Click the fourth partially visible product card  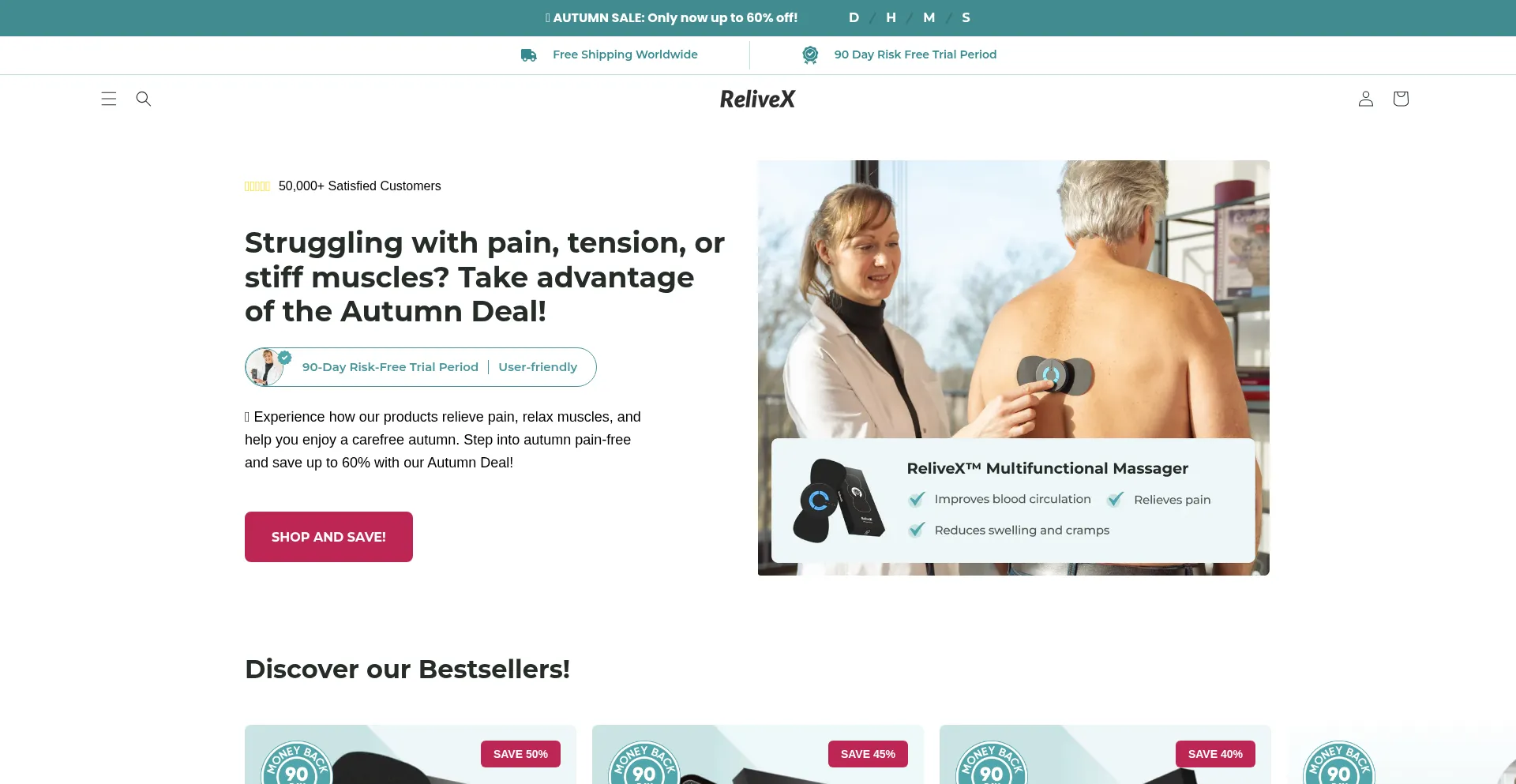(1402, 755)
